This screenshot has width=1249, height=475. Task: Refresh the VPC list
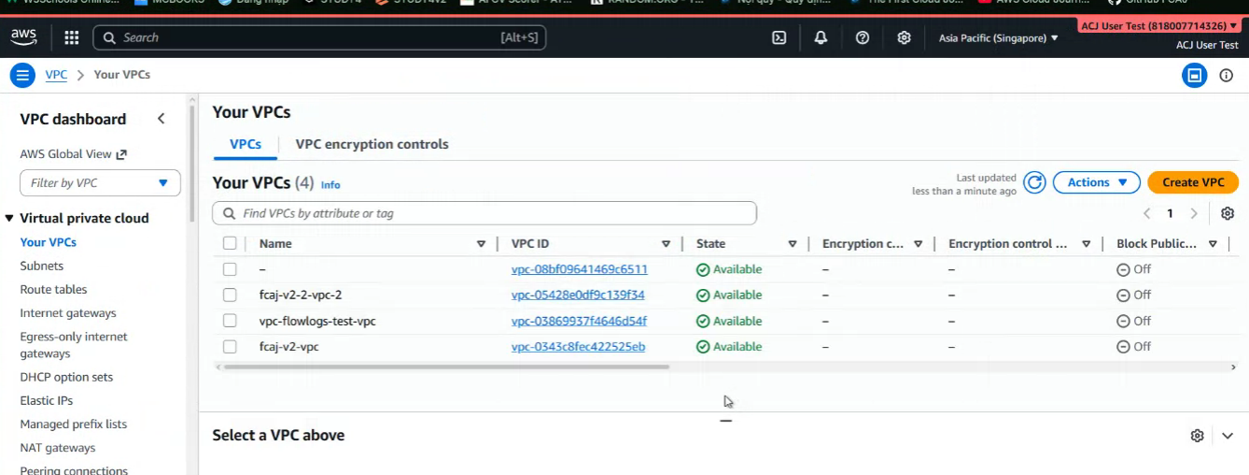point(1035,183)
